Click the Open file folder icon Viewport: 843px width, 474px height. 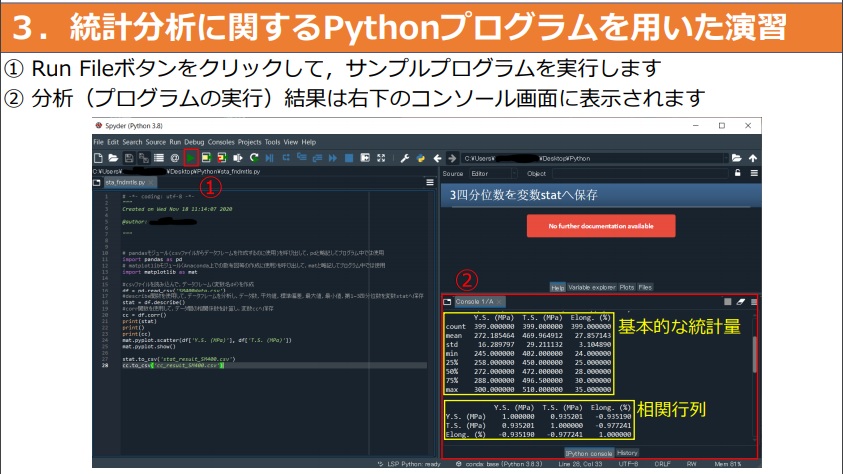tap(113, 158)
